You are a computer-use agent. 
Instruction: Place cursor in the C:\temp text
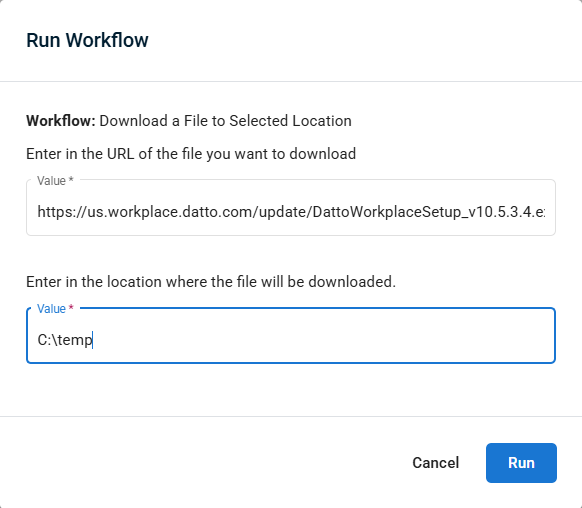pos(65,340)
